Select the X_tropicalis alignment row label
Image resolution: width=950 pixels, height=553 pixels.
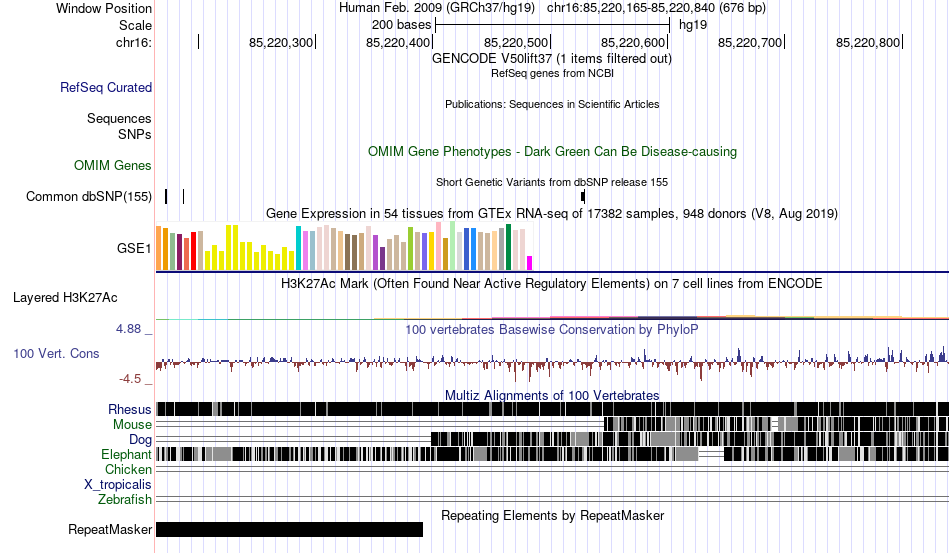pyautogui.click(x=118, y=485)
